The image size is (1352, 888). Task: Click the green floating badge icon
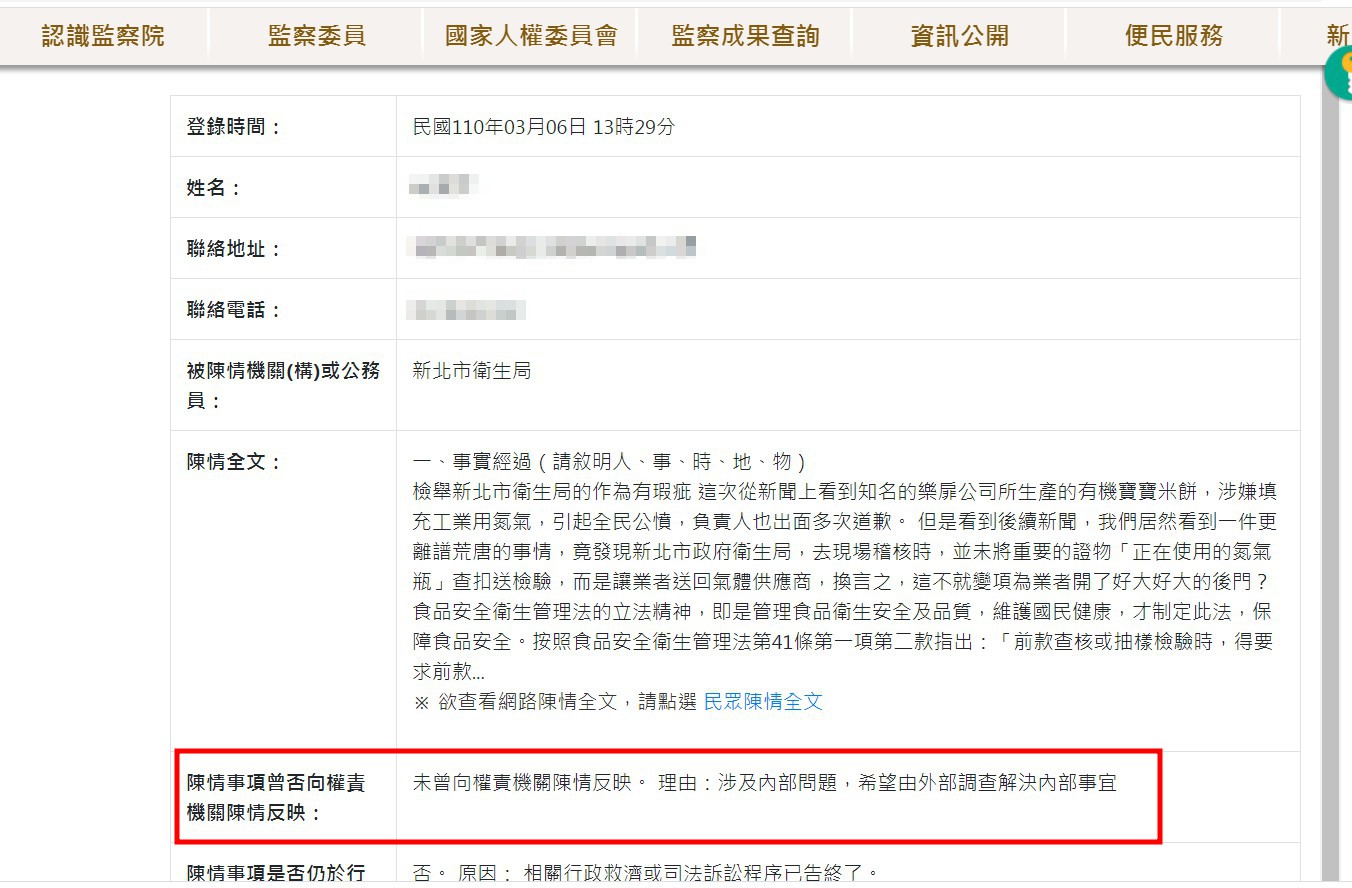[1339, 73]
